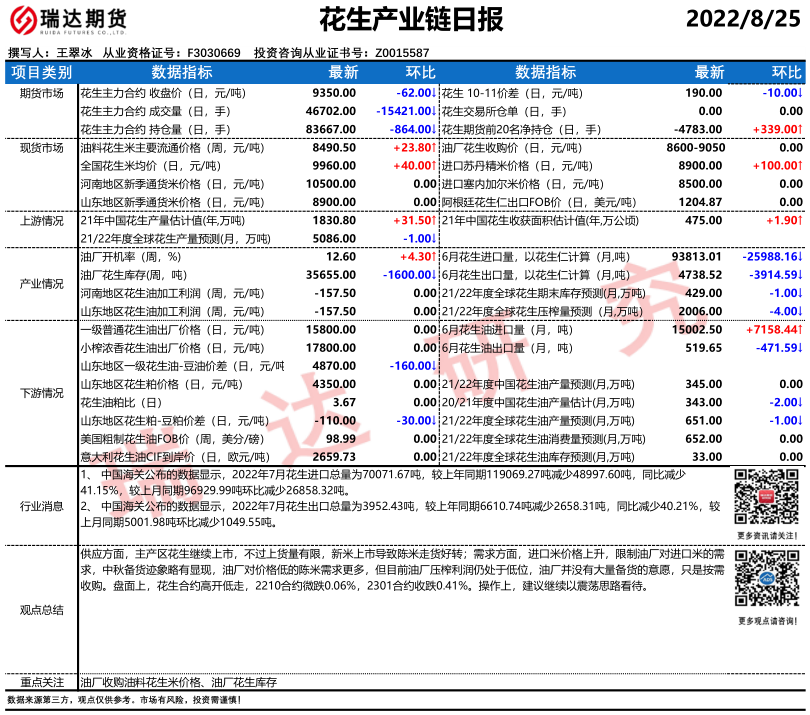Click the QR code above 更多资讯请关注
This screenshot has height=715, width=810.
coord(767,498)
